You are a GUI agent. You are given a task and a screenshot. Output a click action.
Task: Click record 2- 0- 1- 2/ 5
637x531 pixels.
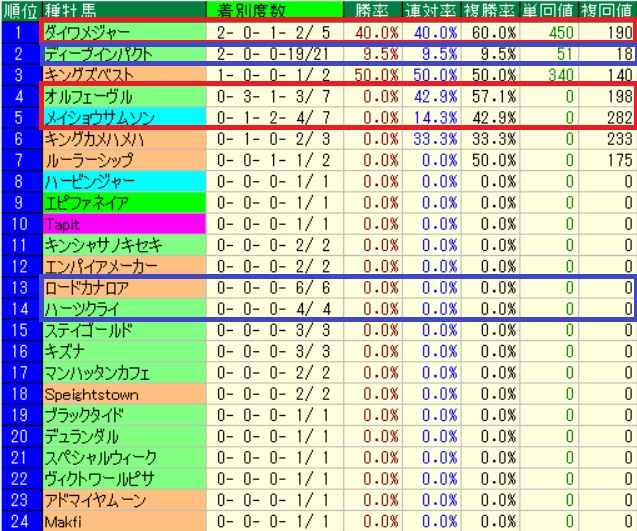[273, 33]
